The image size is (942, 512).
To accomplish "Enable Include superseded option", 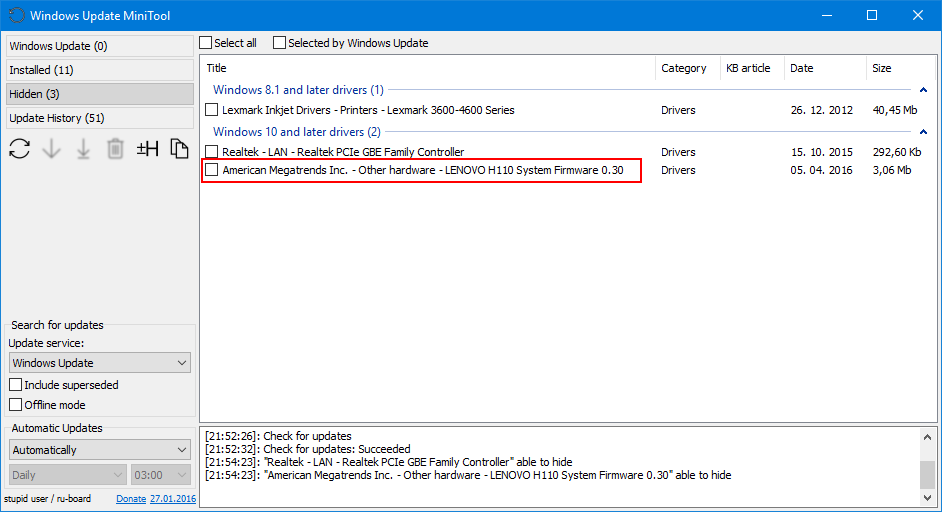I will [x=16, y=385].
